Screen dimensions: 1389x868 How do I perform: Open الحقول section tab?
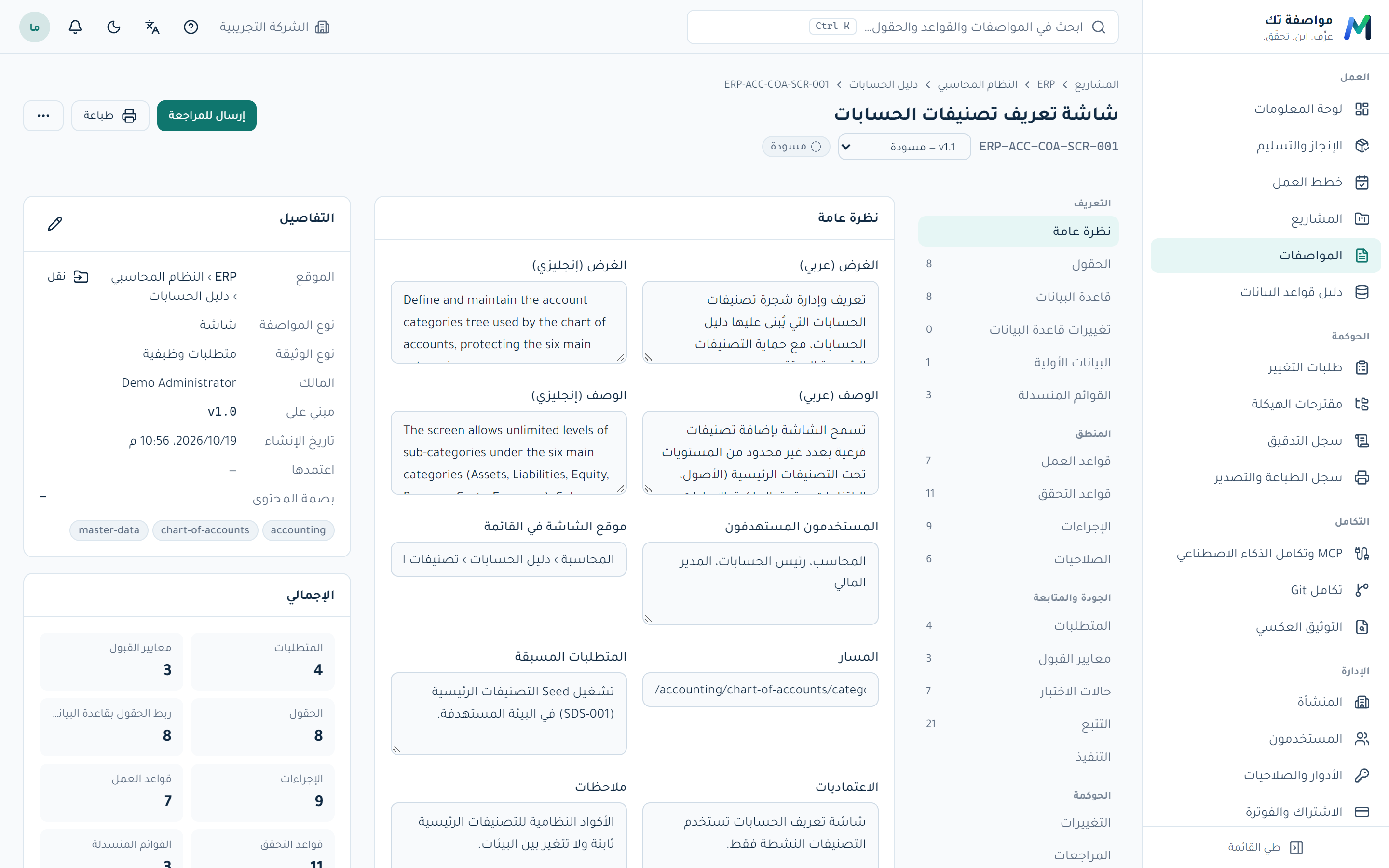pos(1018,264)
